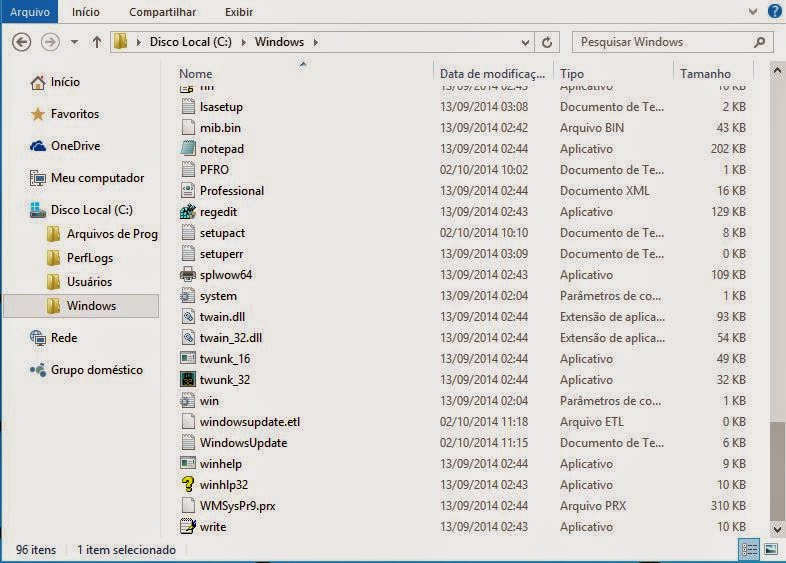The image size is (786, 563).
Task: Open OneDrive in the navigation pane
Action: 65,146
